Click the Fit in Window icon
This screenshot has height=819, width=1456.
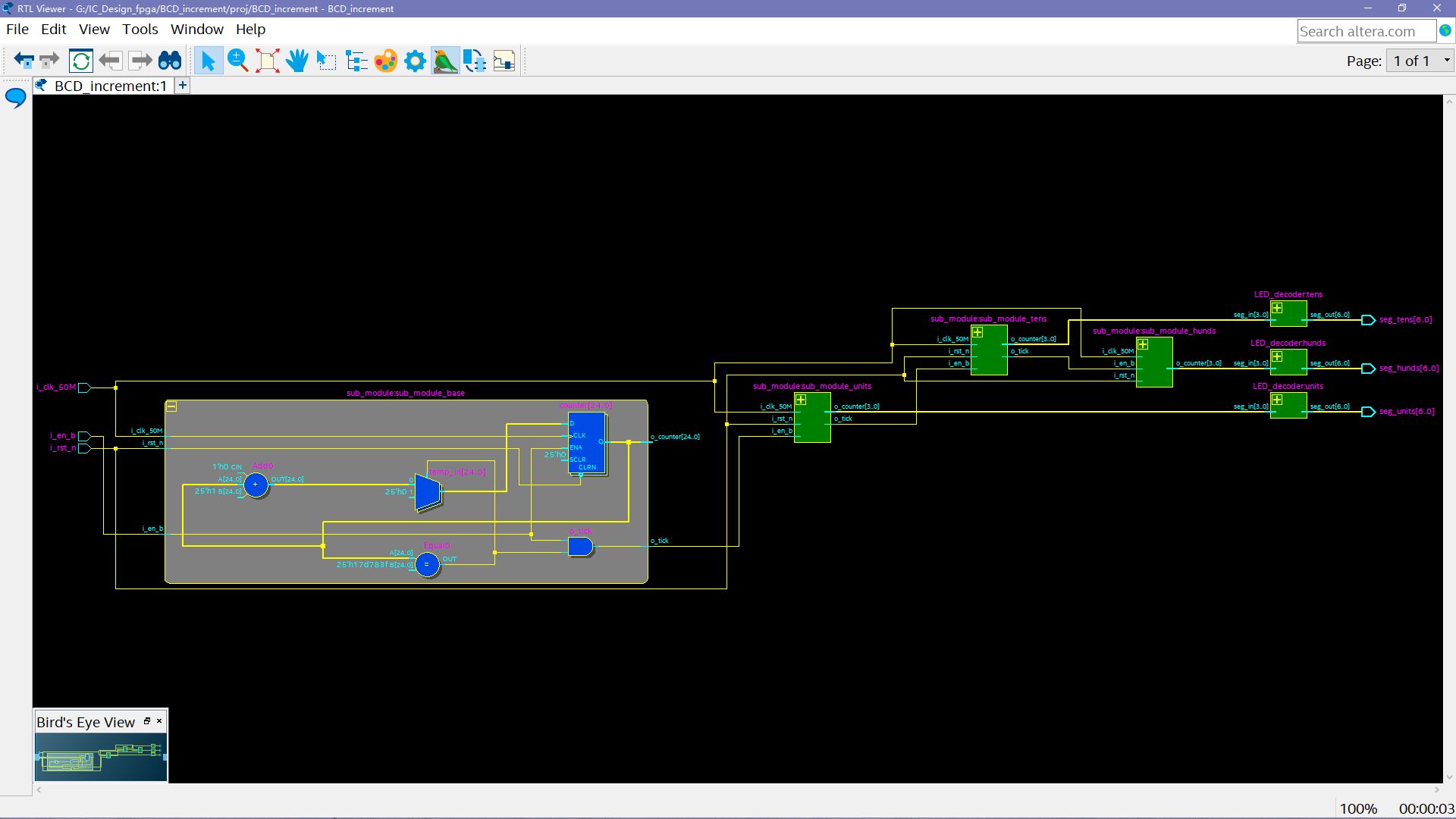click(x=267, y=61)
